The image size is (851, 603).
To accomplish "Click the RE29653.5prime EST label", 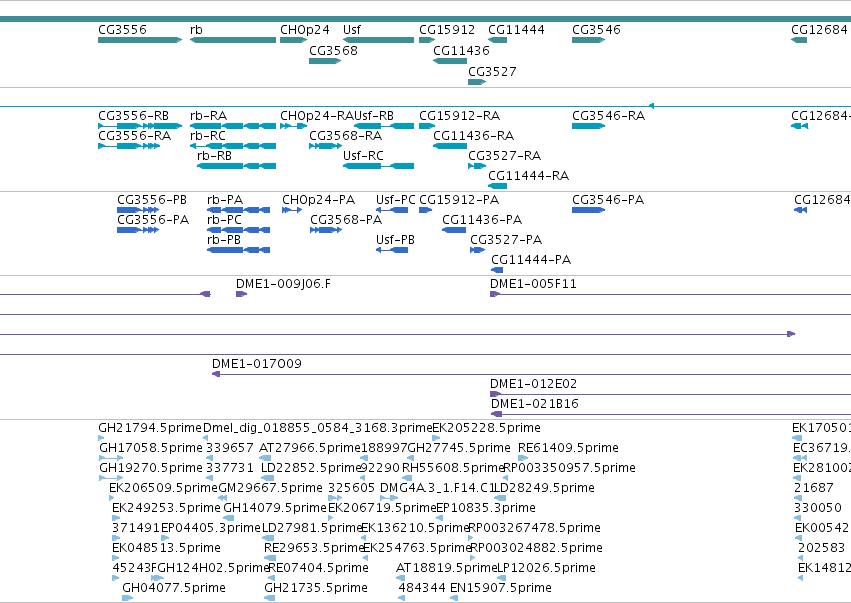I will coord(314,548).
